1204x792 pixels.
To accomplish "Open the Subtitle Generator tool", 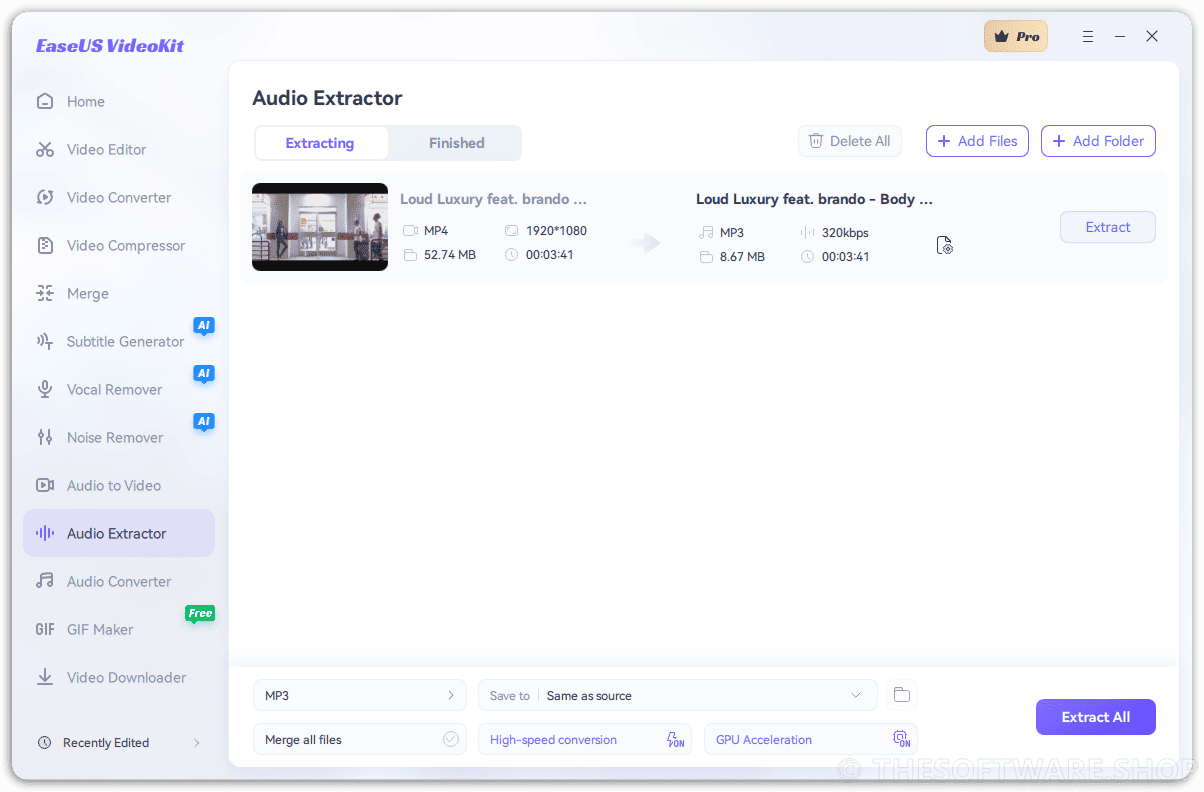I will [118, 341].
